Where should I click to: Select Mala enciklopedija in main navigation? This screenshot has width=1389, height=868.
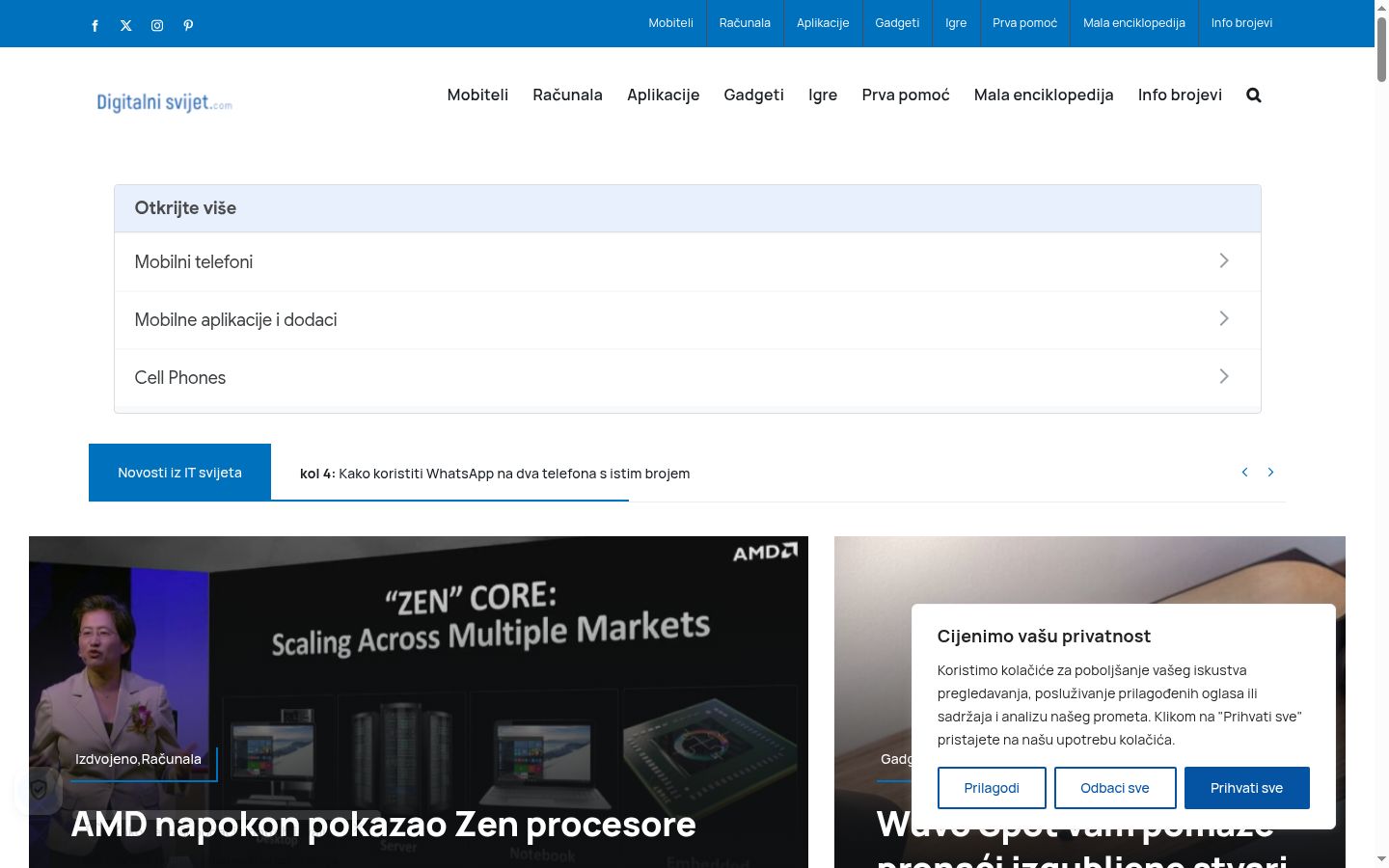(x=1044, y=95)
